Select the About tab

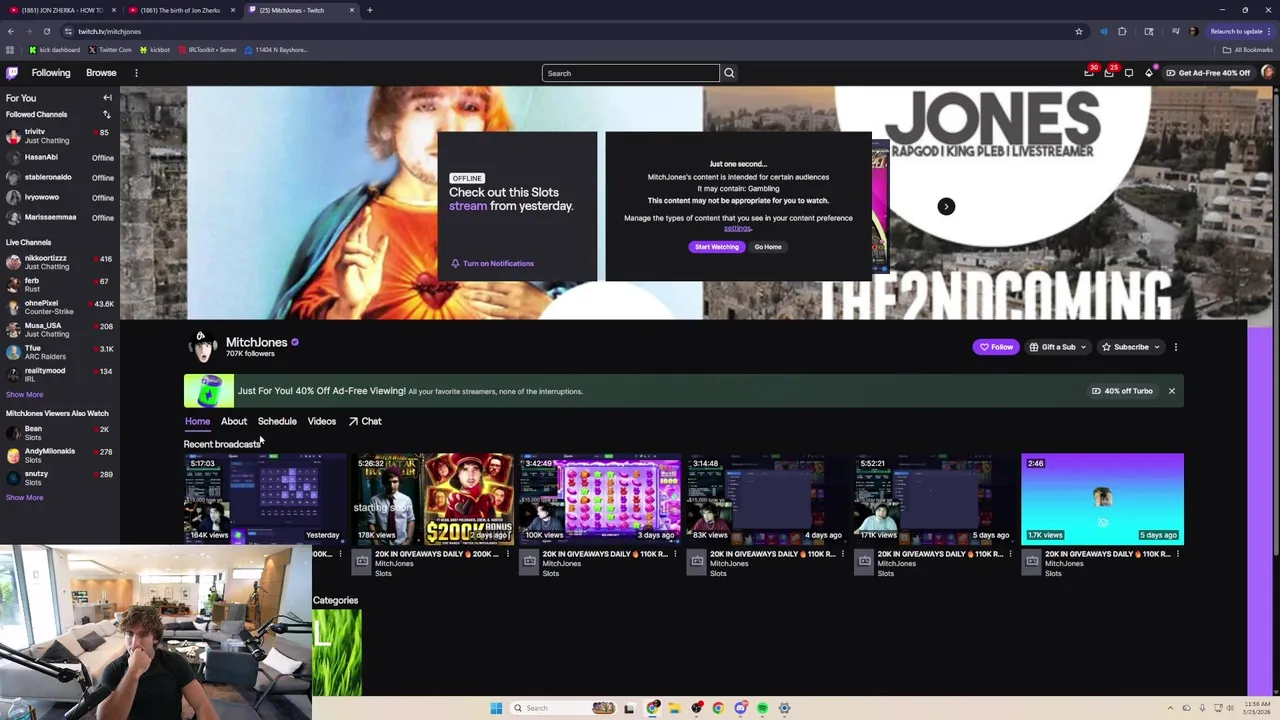tap(234, 421)
